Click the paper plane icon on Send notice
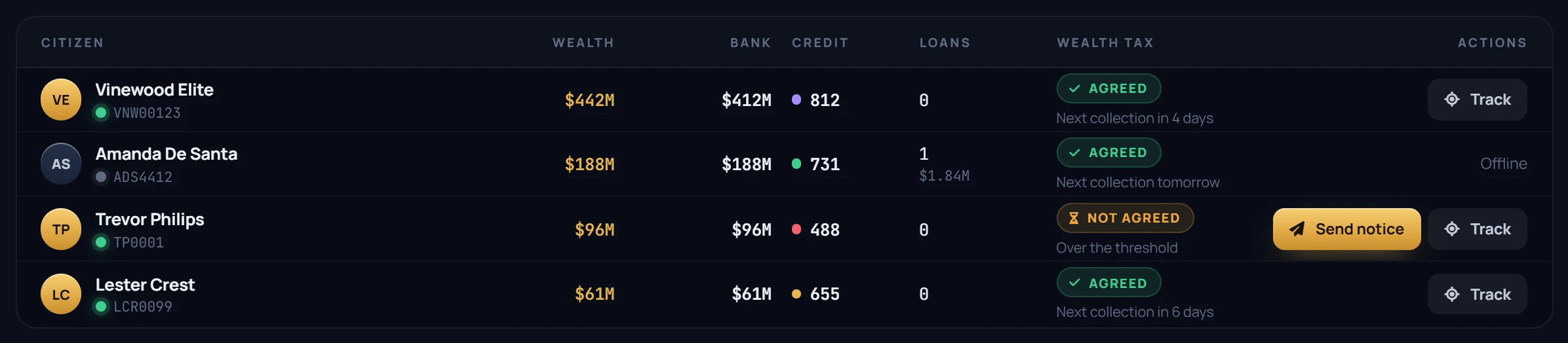Screen dimensions: 1568x343 coord(1297,229)
